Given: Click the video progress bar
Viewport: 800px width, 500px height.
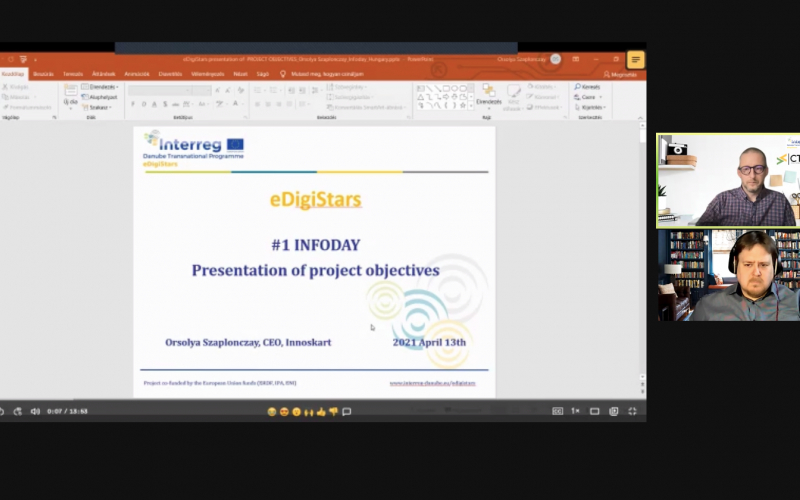Looking at the screenshot, I should (x=323, y=400).
